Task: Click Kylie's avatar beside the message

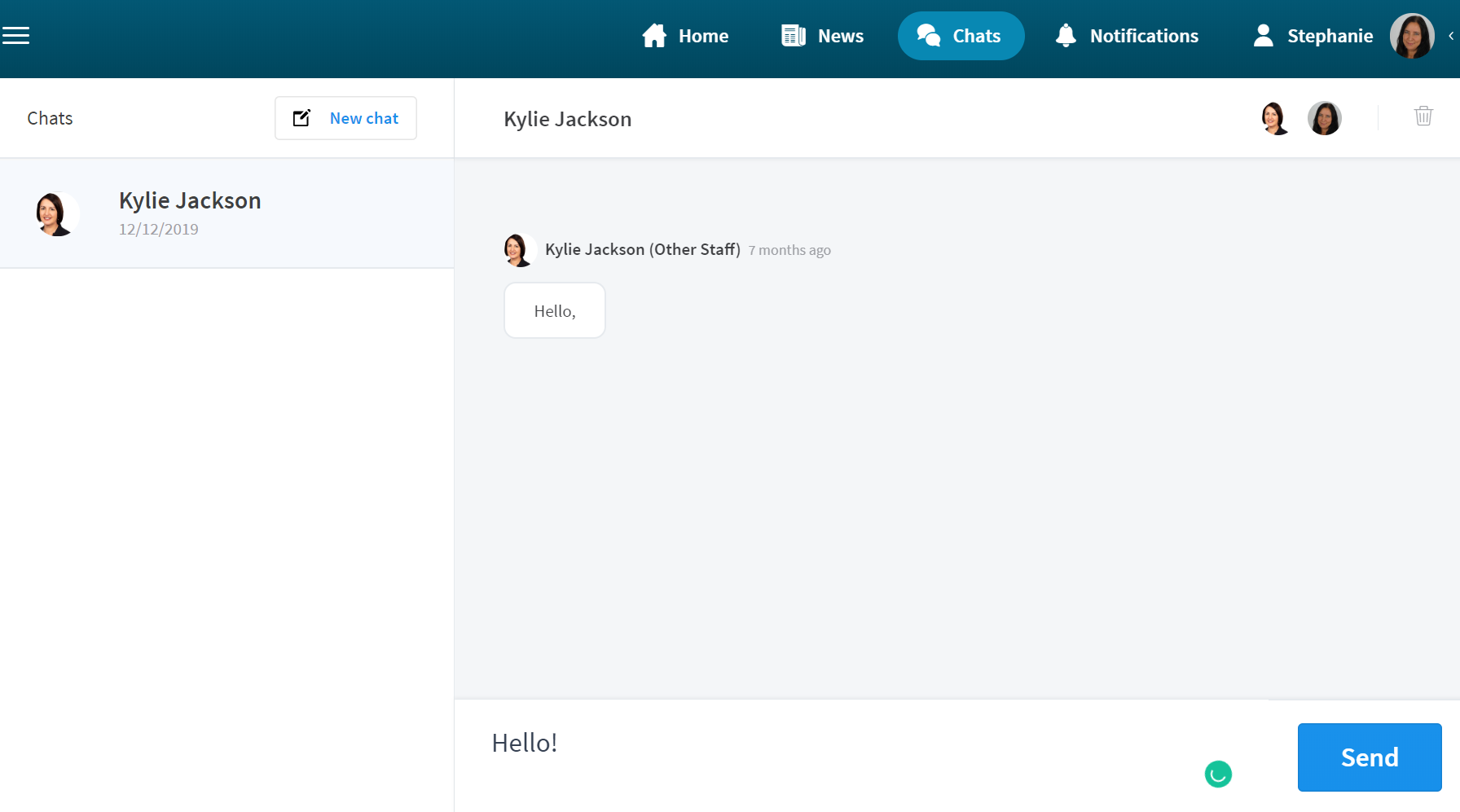Action: click(518, 250)
